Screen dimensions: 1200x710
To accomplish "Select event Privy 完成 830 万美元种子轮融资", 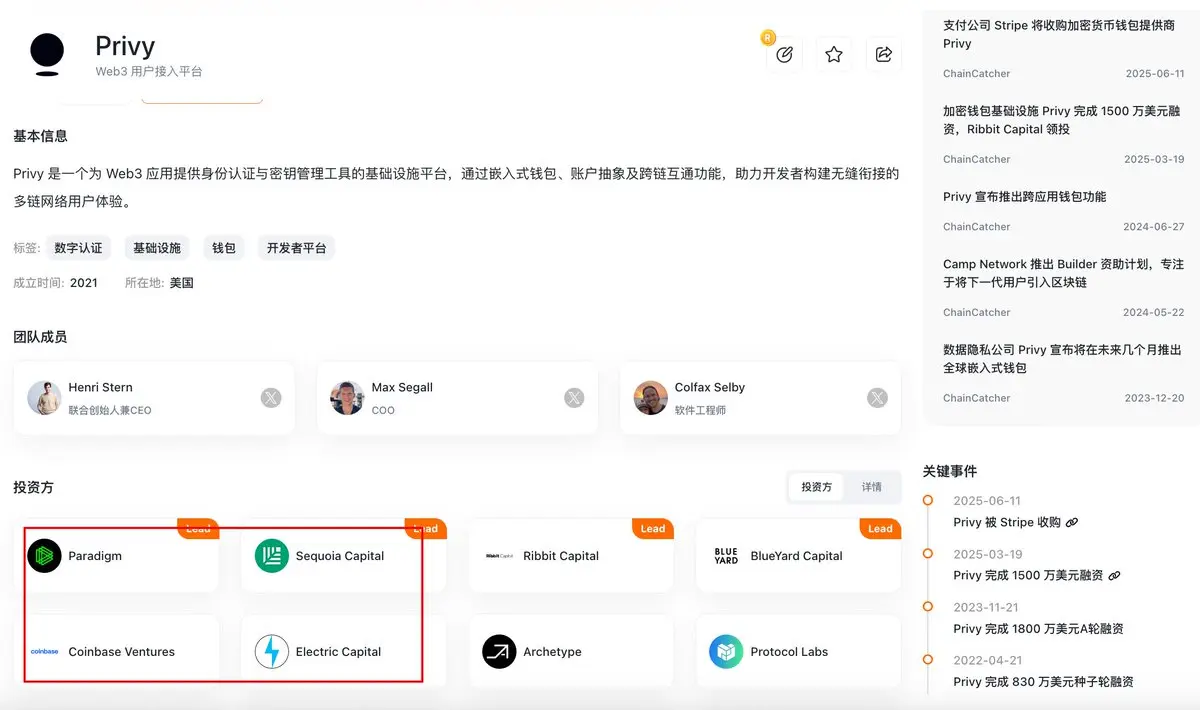I will pos(1043,682).
